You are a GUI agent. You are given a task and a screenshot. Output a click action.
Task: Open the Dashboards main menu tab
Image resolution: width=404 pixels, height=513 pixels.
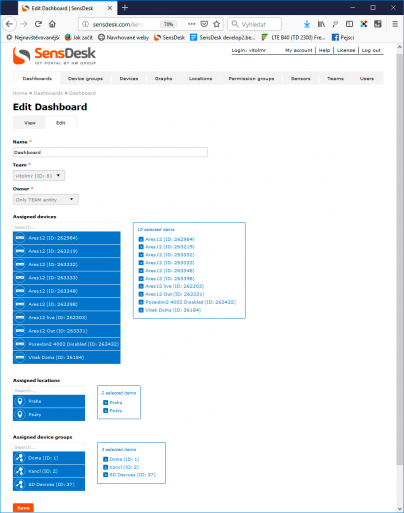tap(37, 78)
